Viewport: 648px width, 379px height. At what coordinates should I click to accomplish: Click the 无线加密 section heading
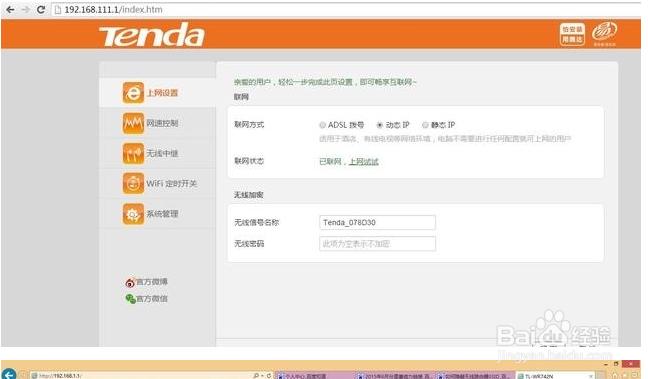coord(249,195)
